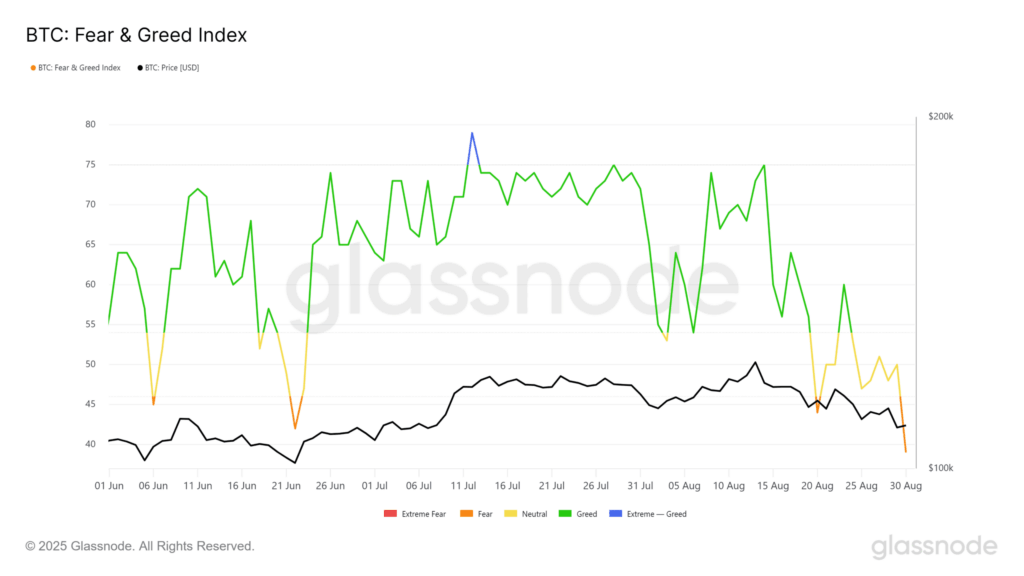This screenshot has height=576, width=1024.
Task: Toggle the BTC: Fear & Greed Index series label
Action: coord(79,68)
